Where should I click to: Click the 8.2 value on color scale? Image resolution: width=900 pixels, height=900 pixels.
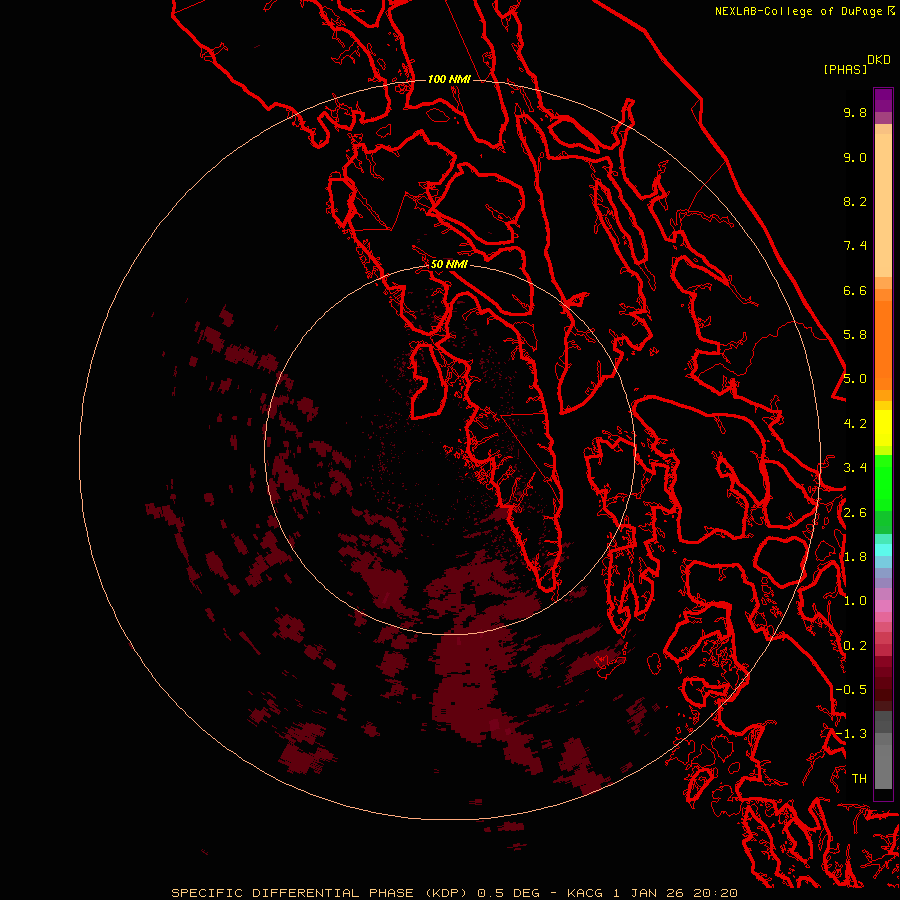(855, 201)
